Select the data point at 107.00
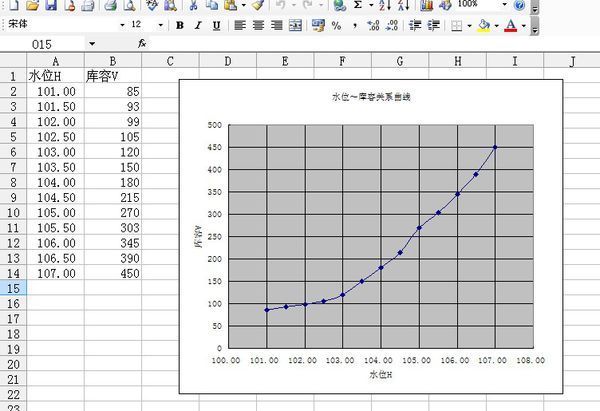The width and height of the screenshot is (600, 411). coord(495,147)
